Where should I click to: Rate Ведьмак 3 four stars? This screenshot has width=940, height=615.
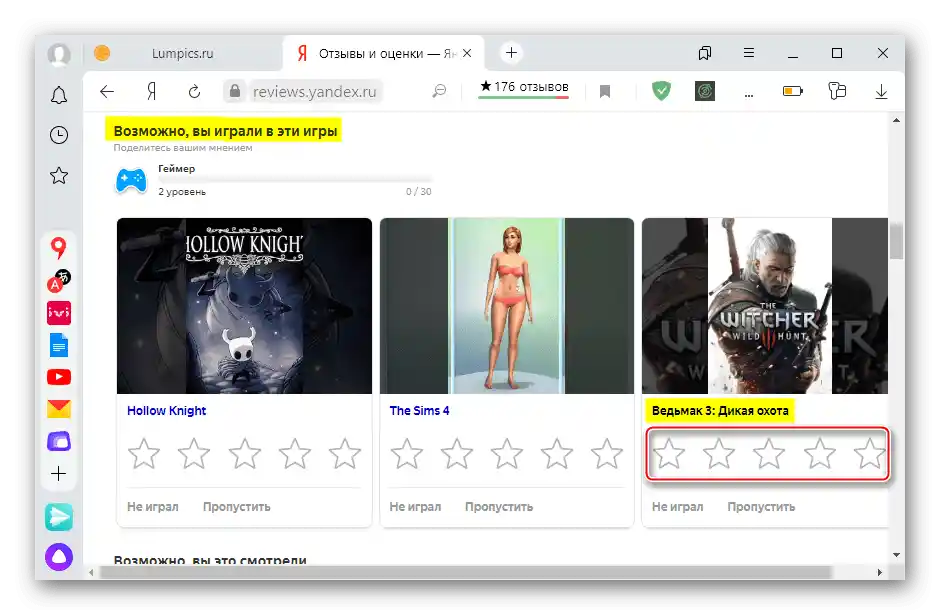click(819, 453)
